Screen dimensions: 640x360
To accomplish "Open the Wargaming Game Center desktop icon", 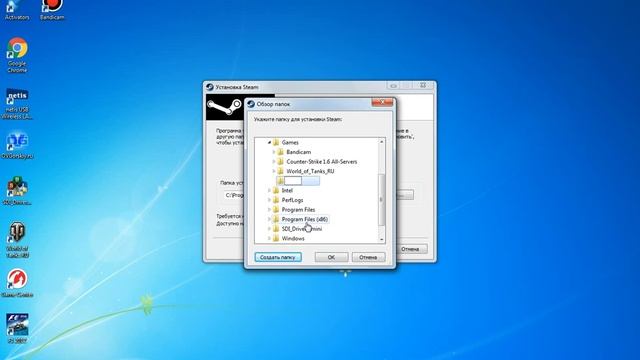I will pos(17,282).
